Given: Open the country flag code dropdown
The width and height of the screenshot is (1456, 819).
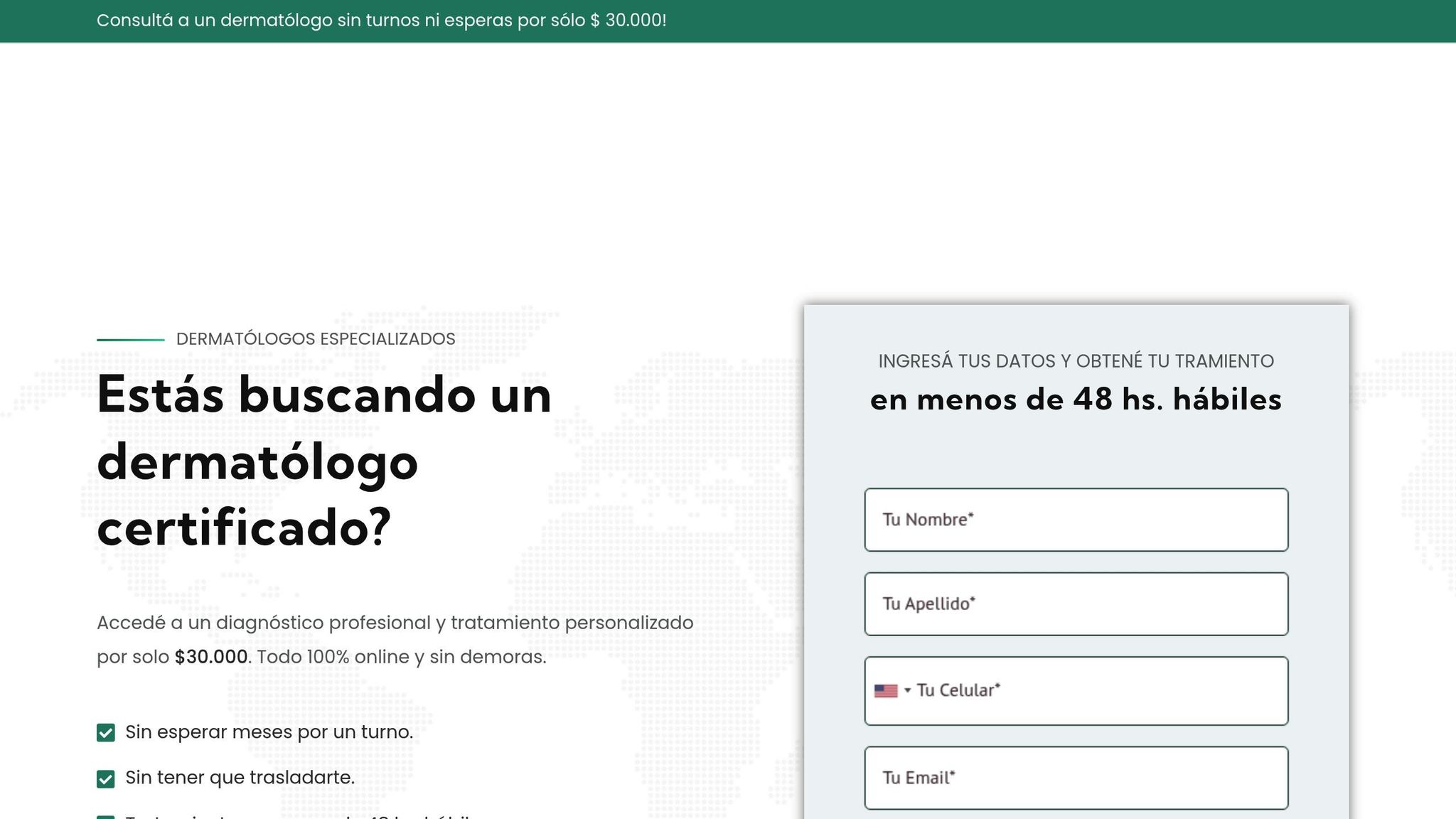Looking at the screenshot, I should click(x=892, y=691).
